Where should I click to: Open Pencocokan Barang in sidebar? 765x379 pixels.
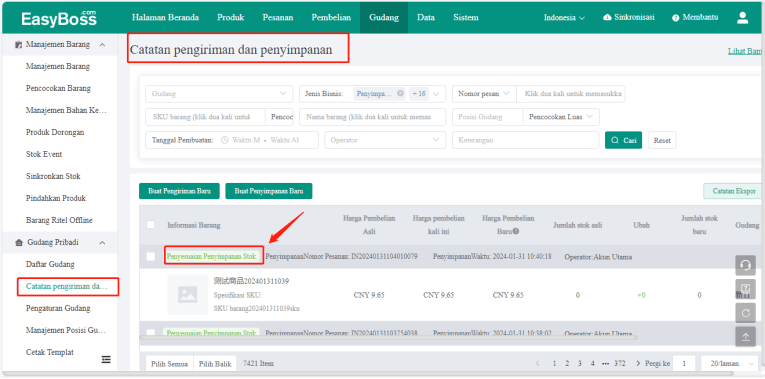(x=58, y=88)
